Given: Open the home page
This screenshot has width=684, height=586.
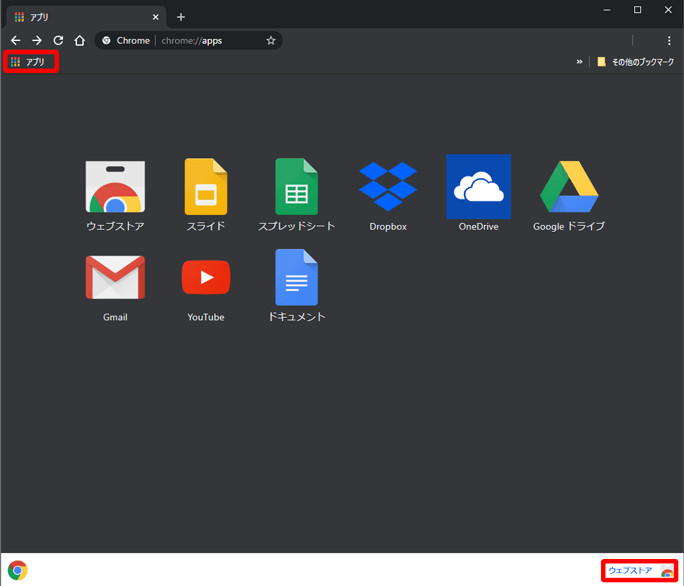Looking at the screenshot, I should coord(79,41).
